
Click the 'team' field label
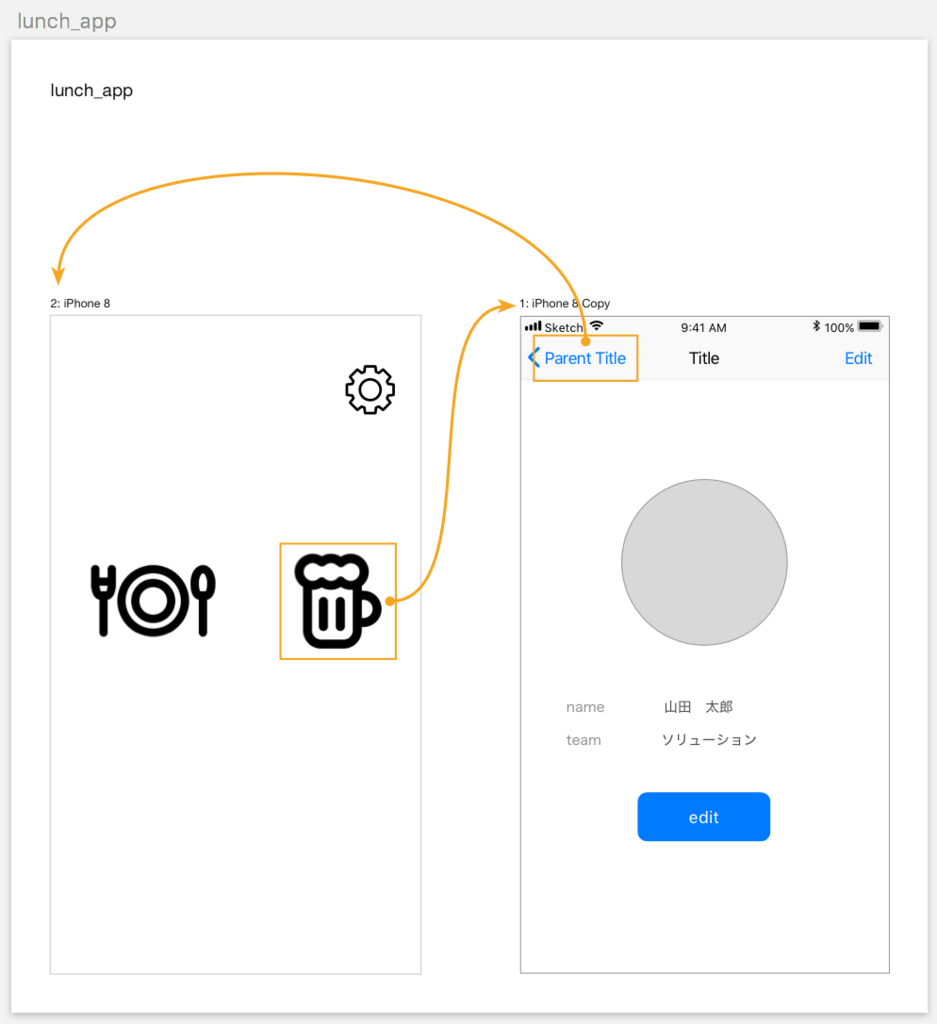coord(583,740)
